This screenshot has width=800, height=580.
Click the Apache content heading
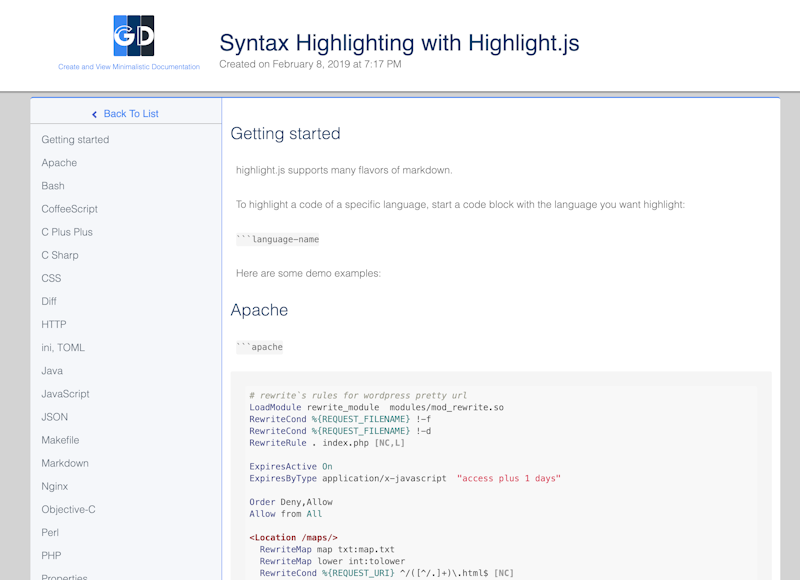(259, 310)
